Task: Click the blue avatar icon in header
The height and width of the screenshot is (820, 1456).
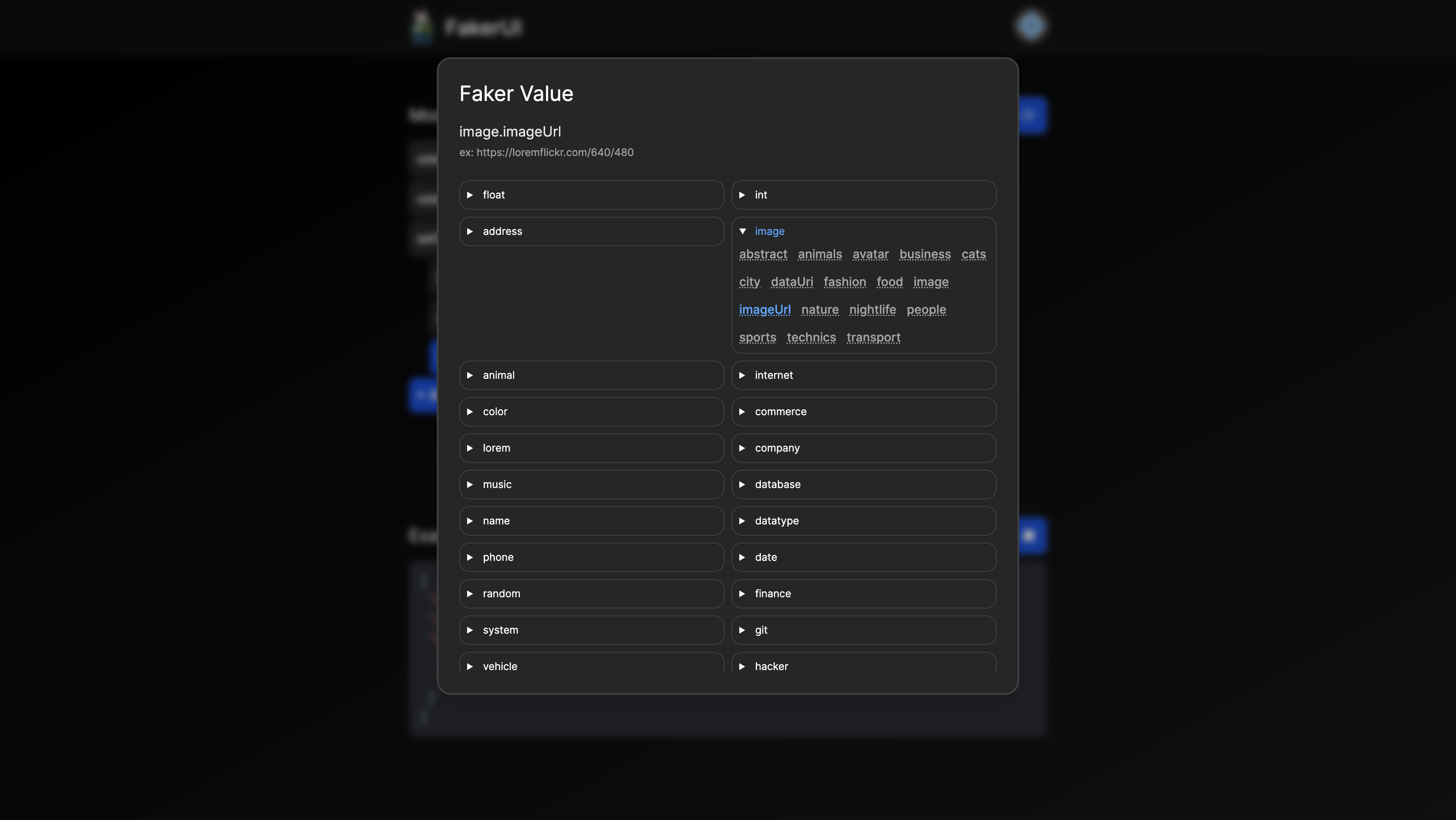Action: click(x=1031, y=26)
